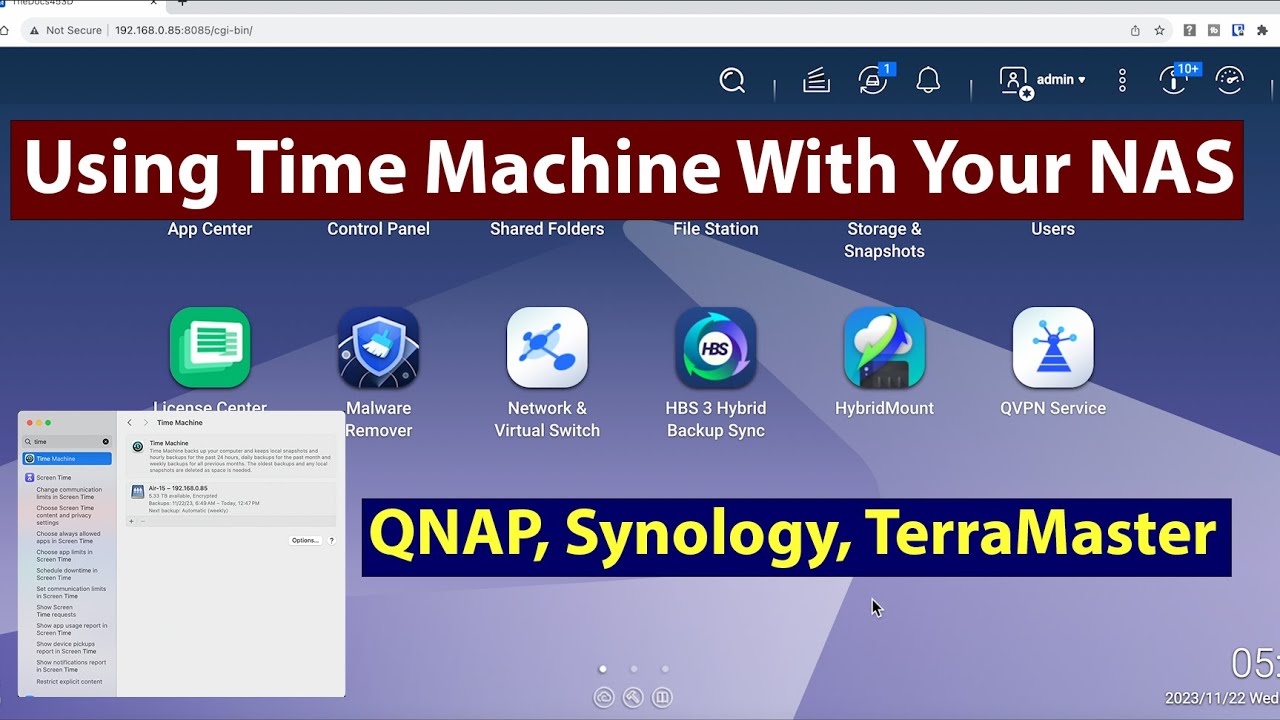The width and height of the screenshot is (1280, 720).
Task: Open Set communication limits in Screen Time
Action: tap(71, 593)
